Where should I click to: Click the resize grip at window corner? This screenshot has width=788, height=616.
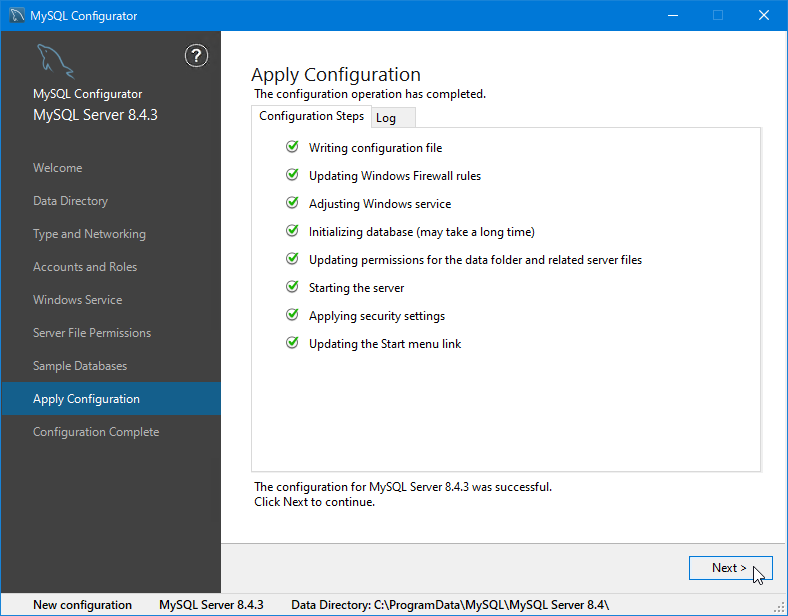(780, 608)
